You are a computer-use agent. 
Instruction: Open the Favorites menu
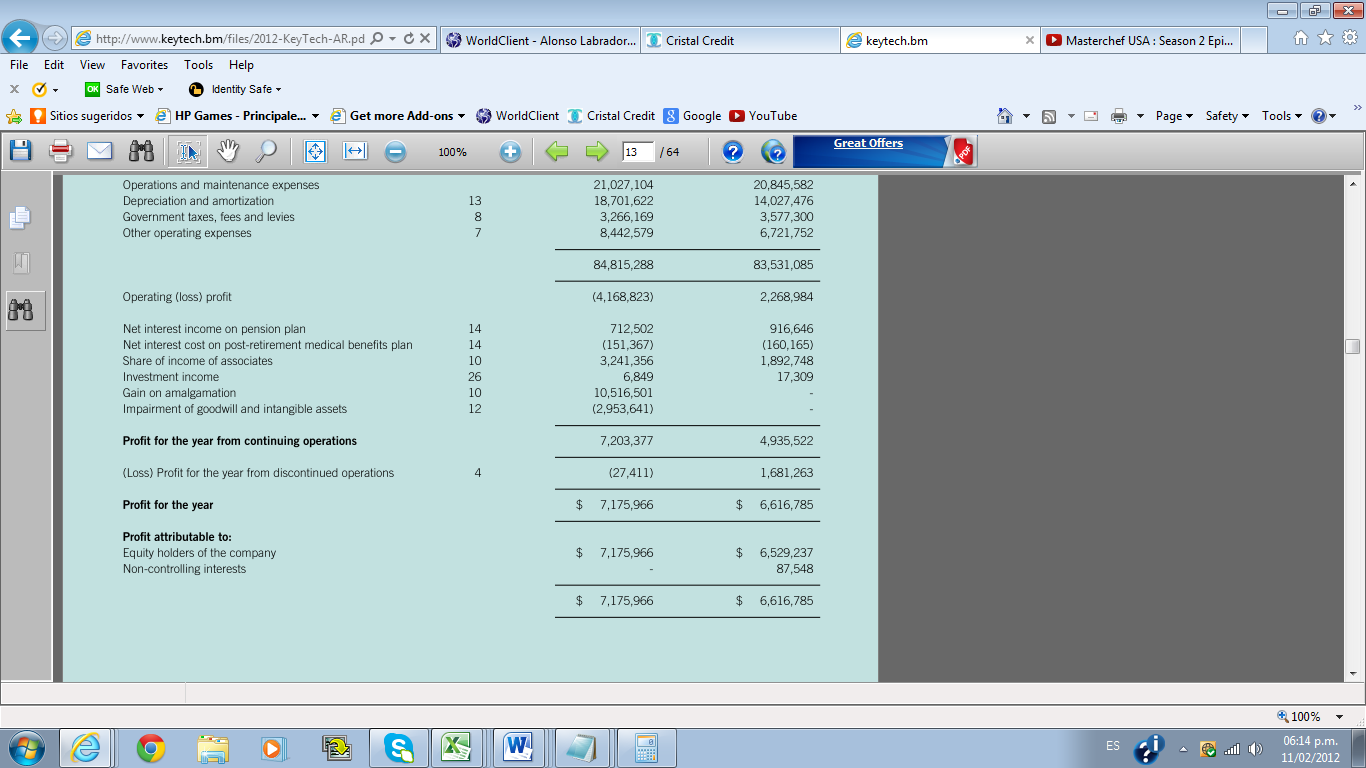[x=144, y=65]
